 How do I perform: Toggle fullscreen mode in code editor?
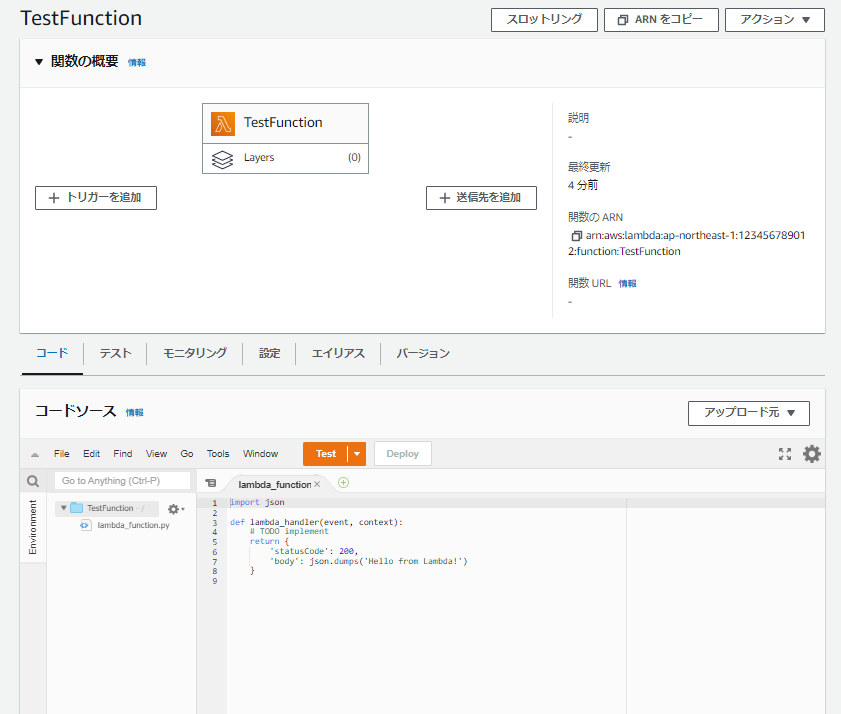[x=785, y=454]
